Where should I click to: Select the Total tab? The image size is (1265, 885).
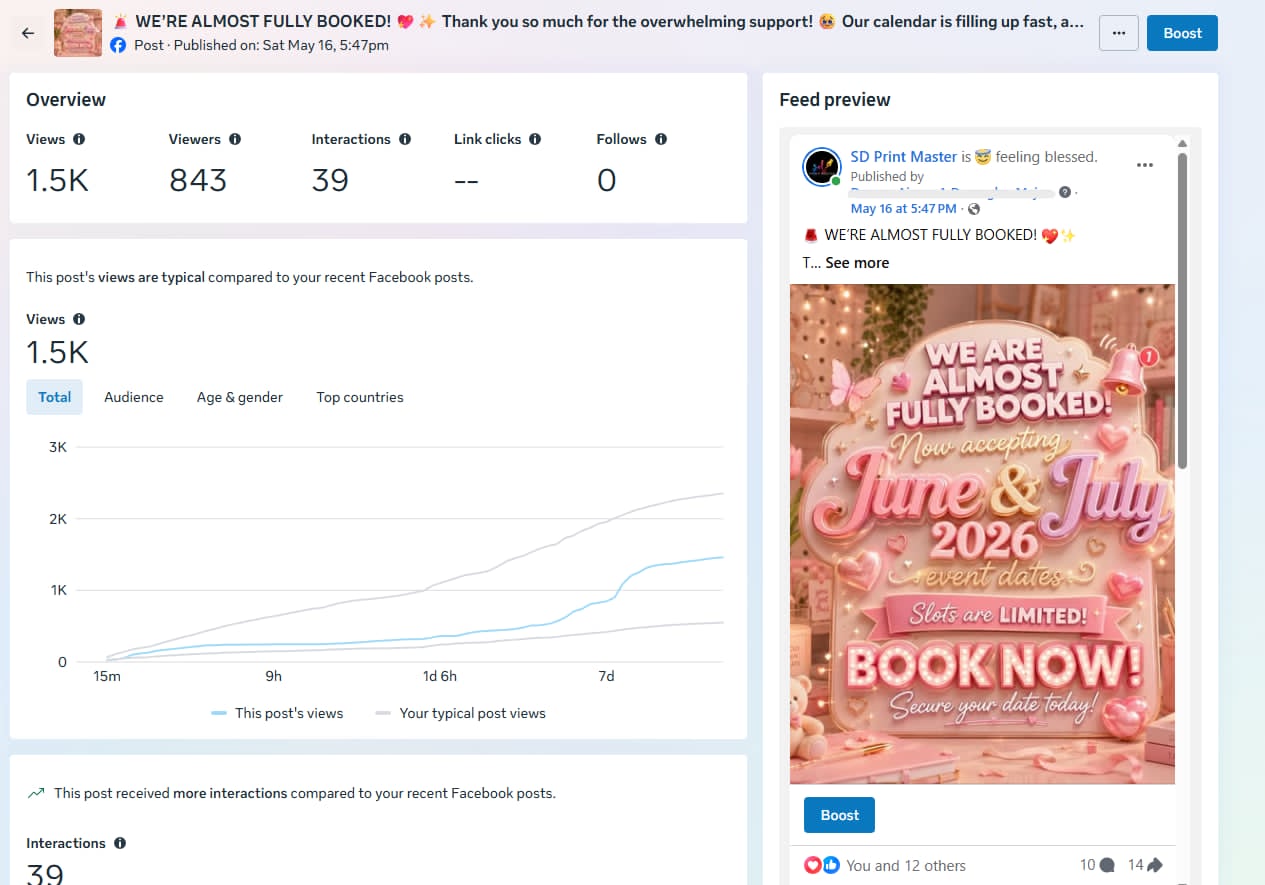pos(54,397)
